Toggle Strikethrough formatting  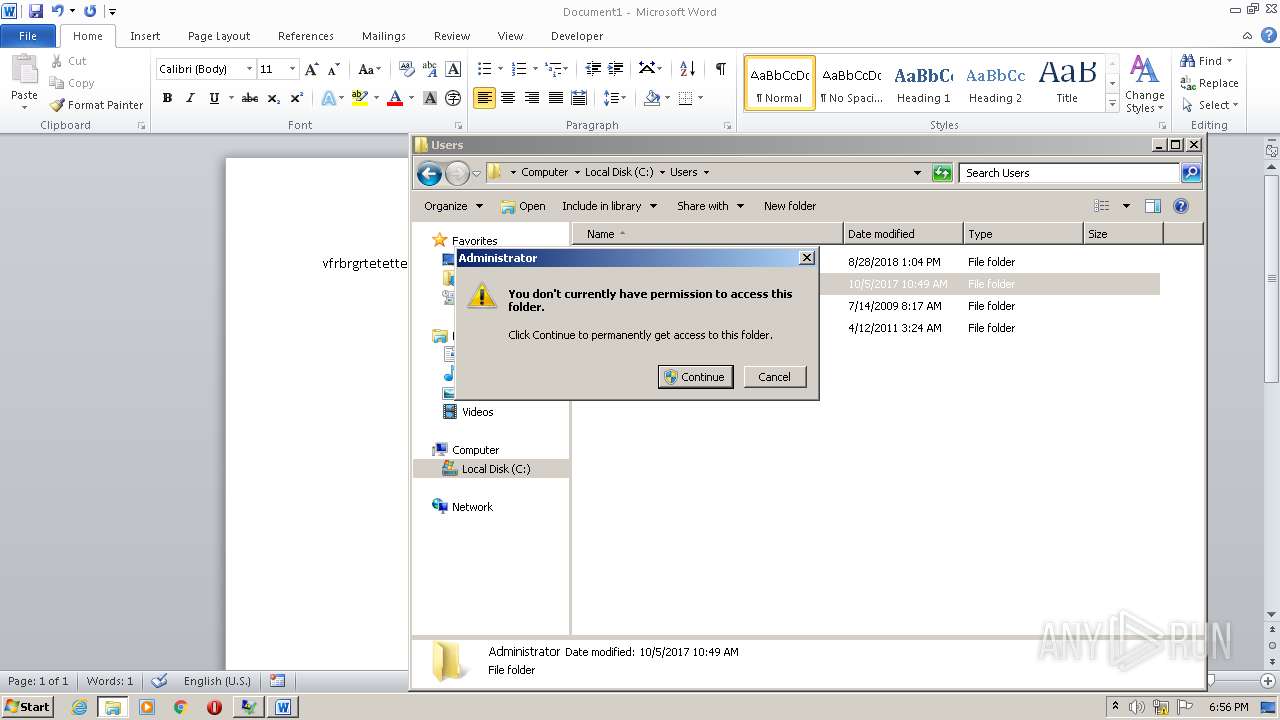(250, 98)
